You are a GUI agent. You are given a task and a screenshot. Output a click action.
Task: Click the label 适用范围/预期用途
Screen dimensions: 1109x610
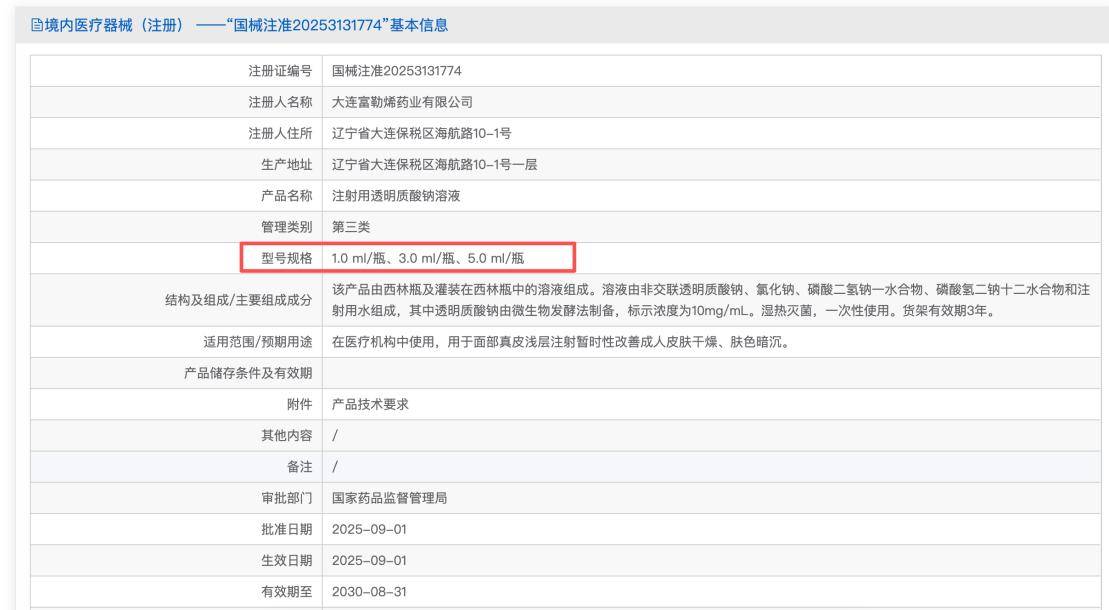[257, 342]
